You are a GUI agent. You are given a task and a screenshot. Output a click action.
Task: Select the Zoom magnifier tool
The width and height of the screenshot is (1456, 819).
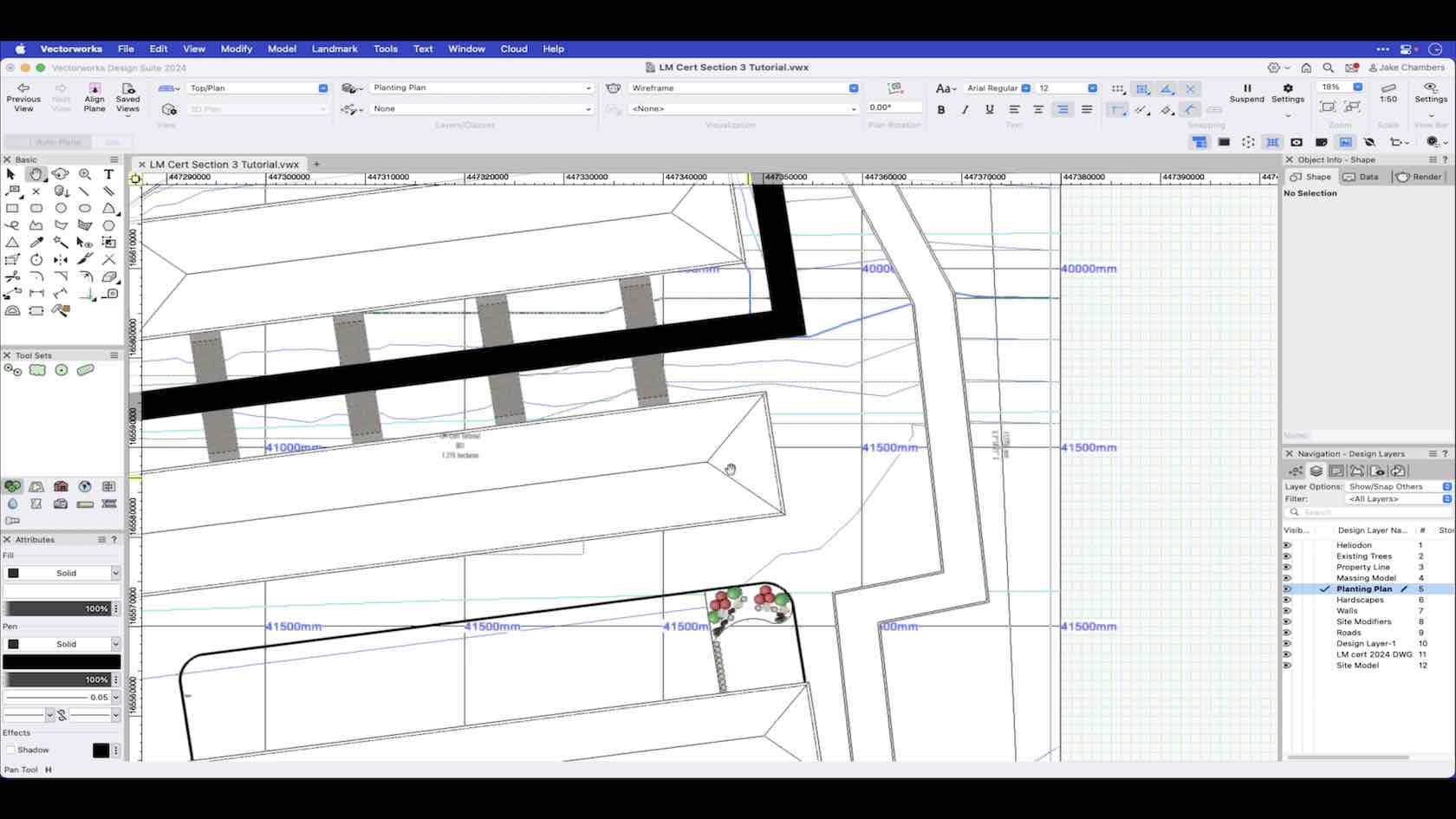click(x=85, y=174)
